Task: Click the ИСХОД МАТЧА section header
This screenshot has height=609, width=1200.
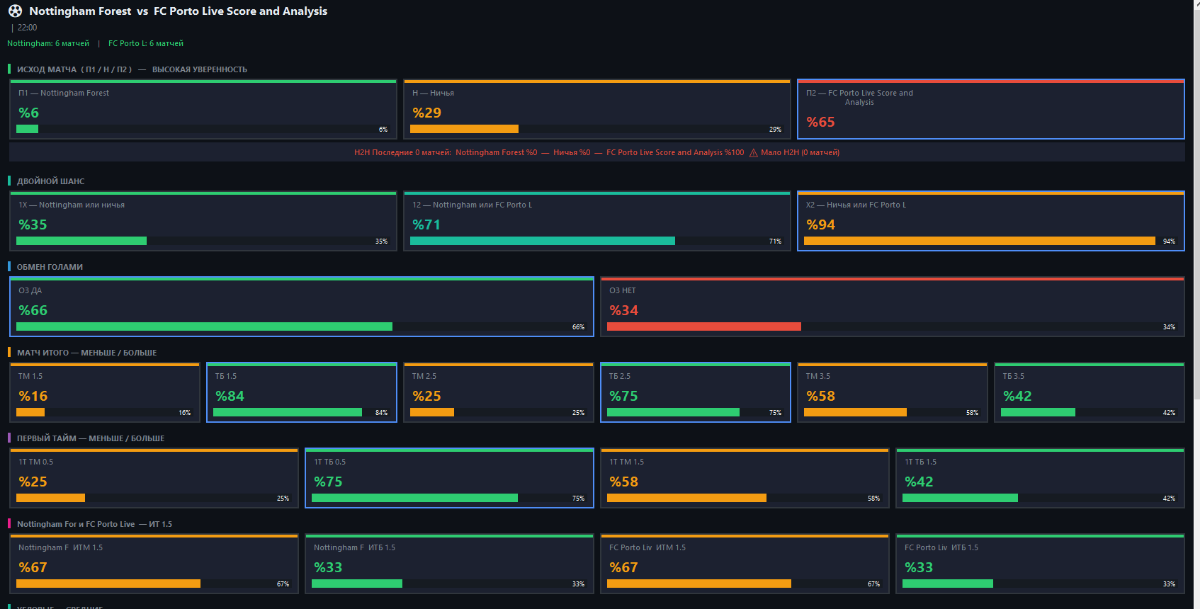Action: [x=132, y=69]
